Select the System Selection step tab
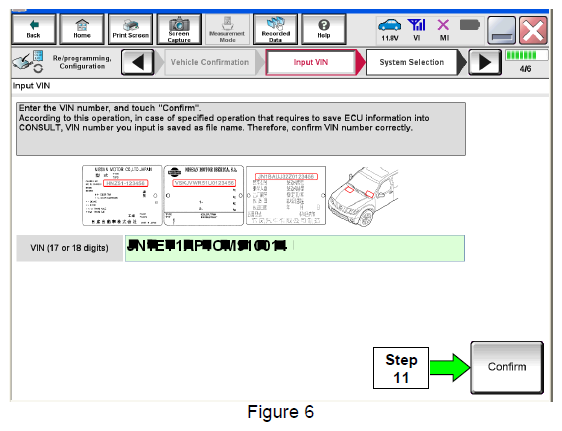The width and height of the screenshot is (562, 431). (412, 62)
